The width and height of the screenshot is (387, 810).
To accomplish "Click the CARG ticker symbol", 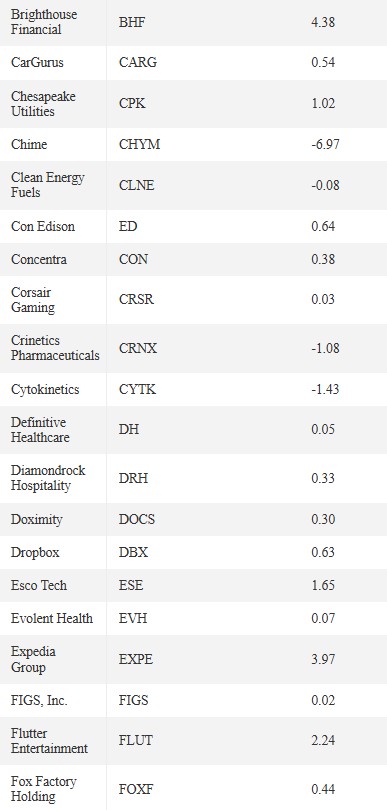I will click(x=137, y=63).
